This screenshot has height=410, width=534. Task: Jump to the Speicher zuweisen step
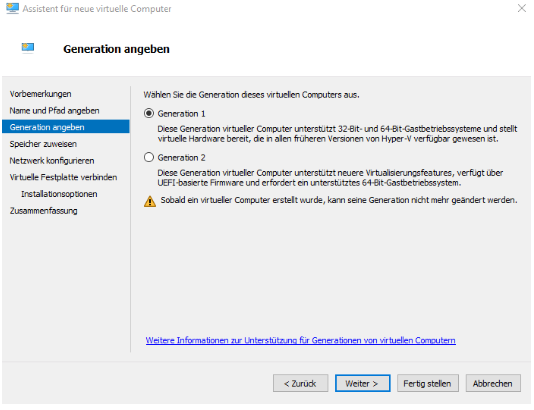click(x=43, y=144)
